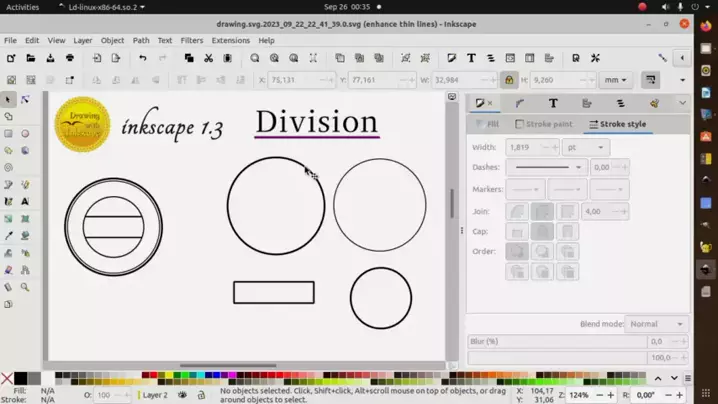
Task: Open the Filters menu
Action: 192,41
